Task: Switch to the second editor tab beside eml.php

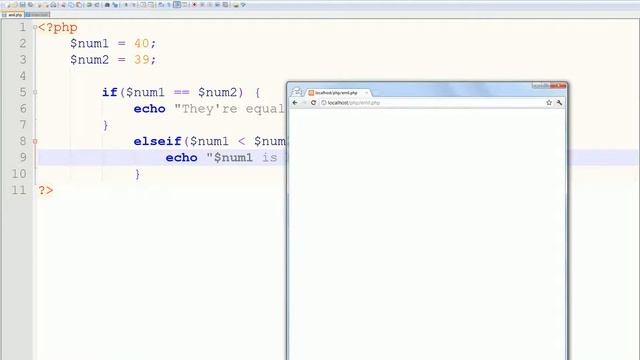Action: coord(38,15)
